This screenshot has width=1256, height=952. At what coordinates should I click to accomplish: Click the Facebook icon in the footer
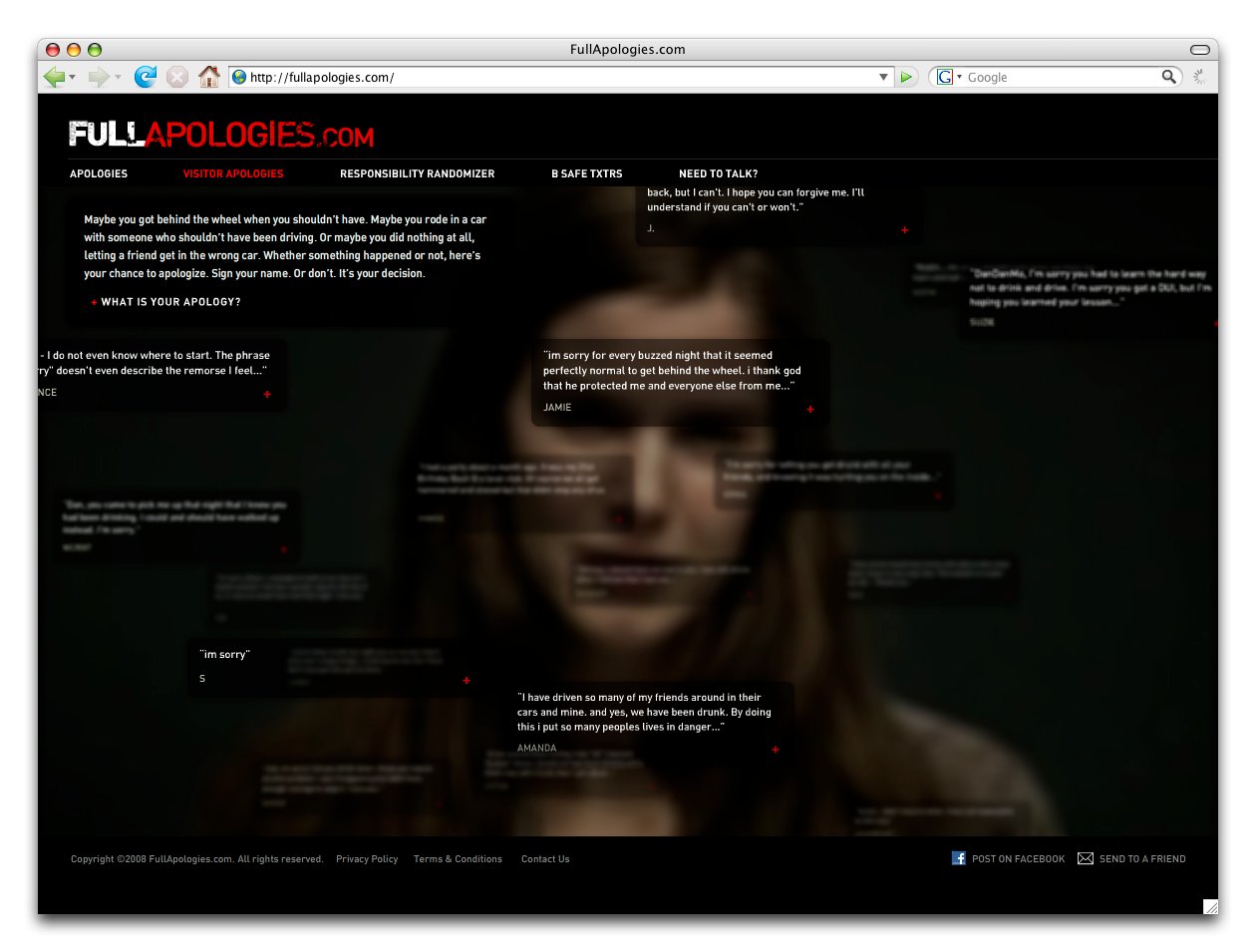pyautogui.click(x=959, y=858)
